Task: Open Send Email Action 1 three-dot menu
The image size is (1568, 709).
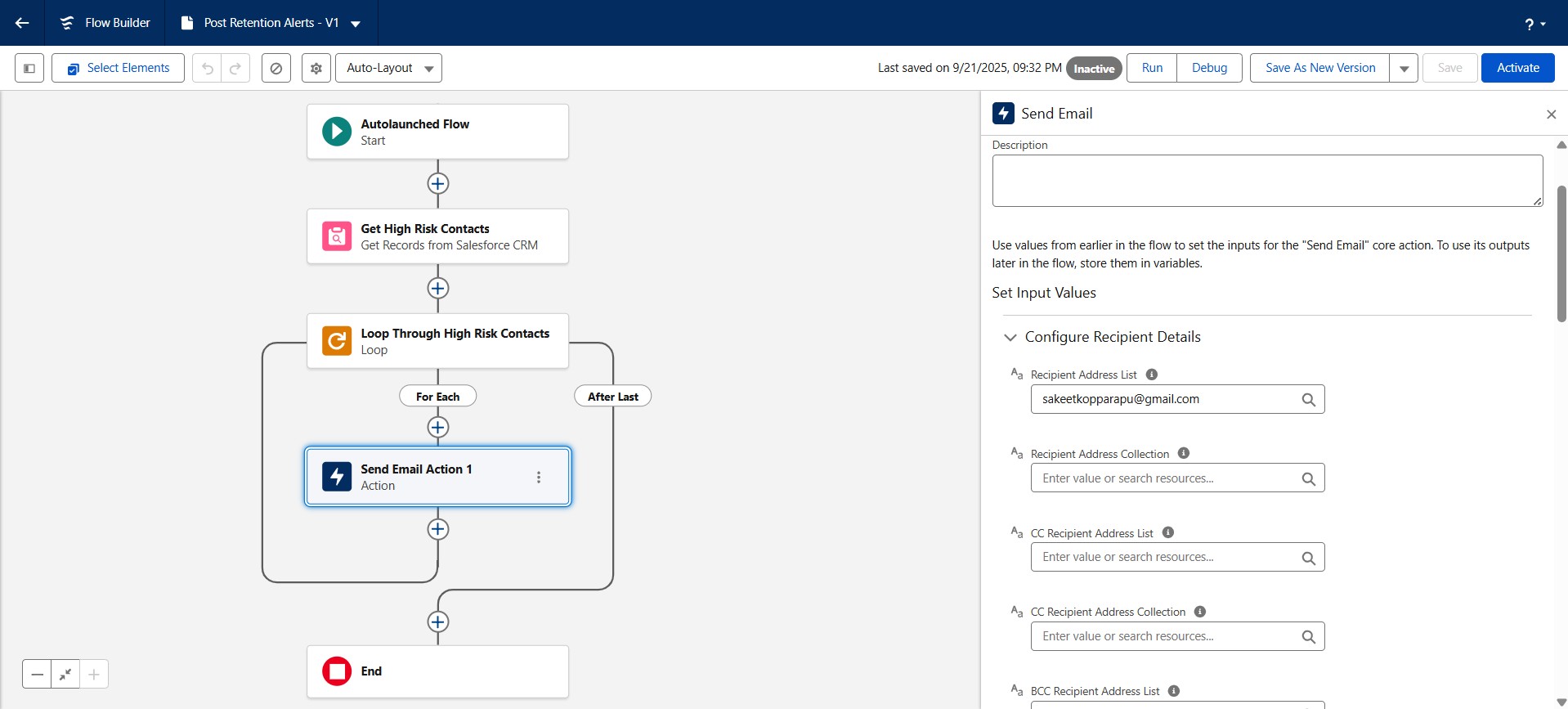Action: coord(539,477)
